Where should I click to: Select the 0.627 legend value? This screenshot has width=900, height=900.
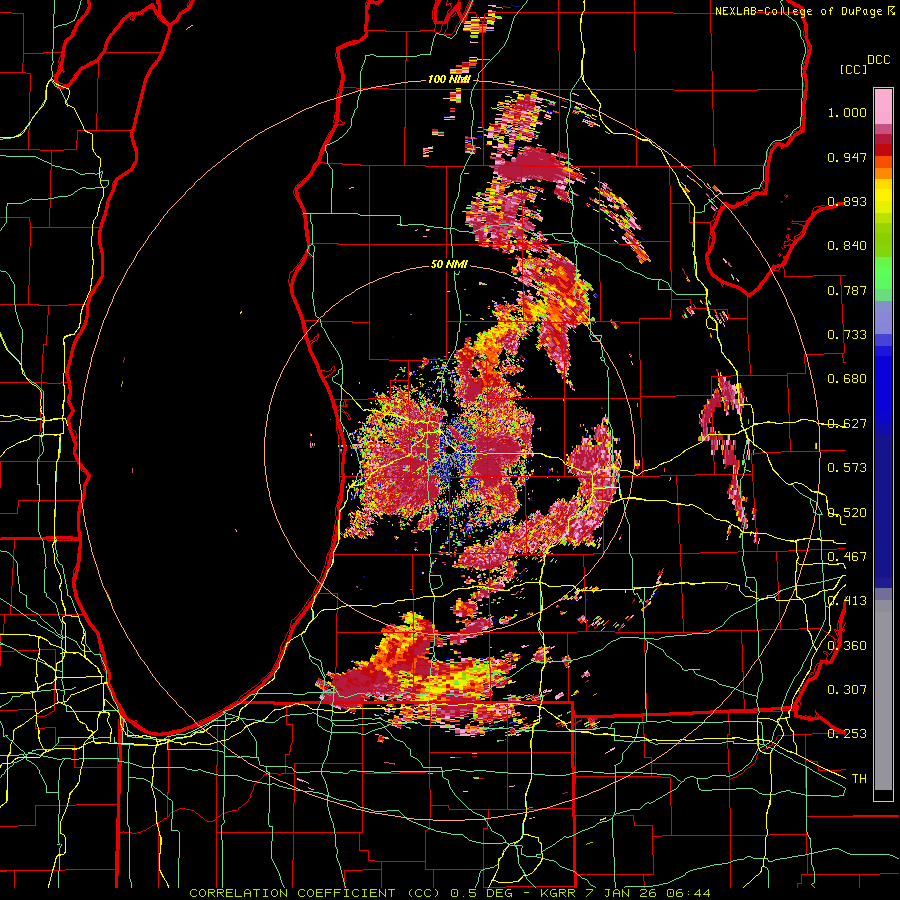(847, 424)
